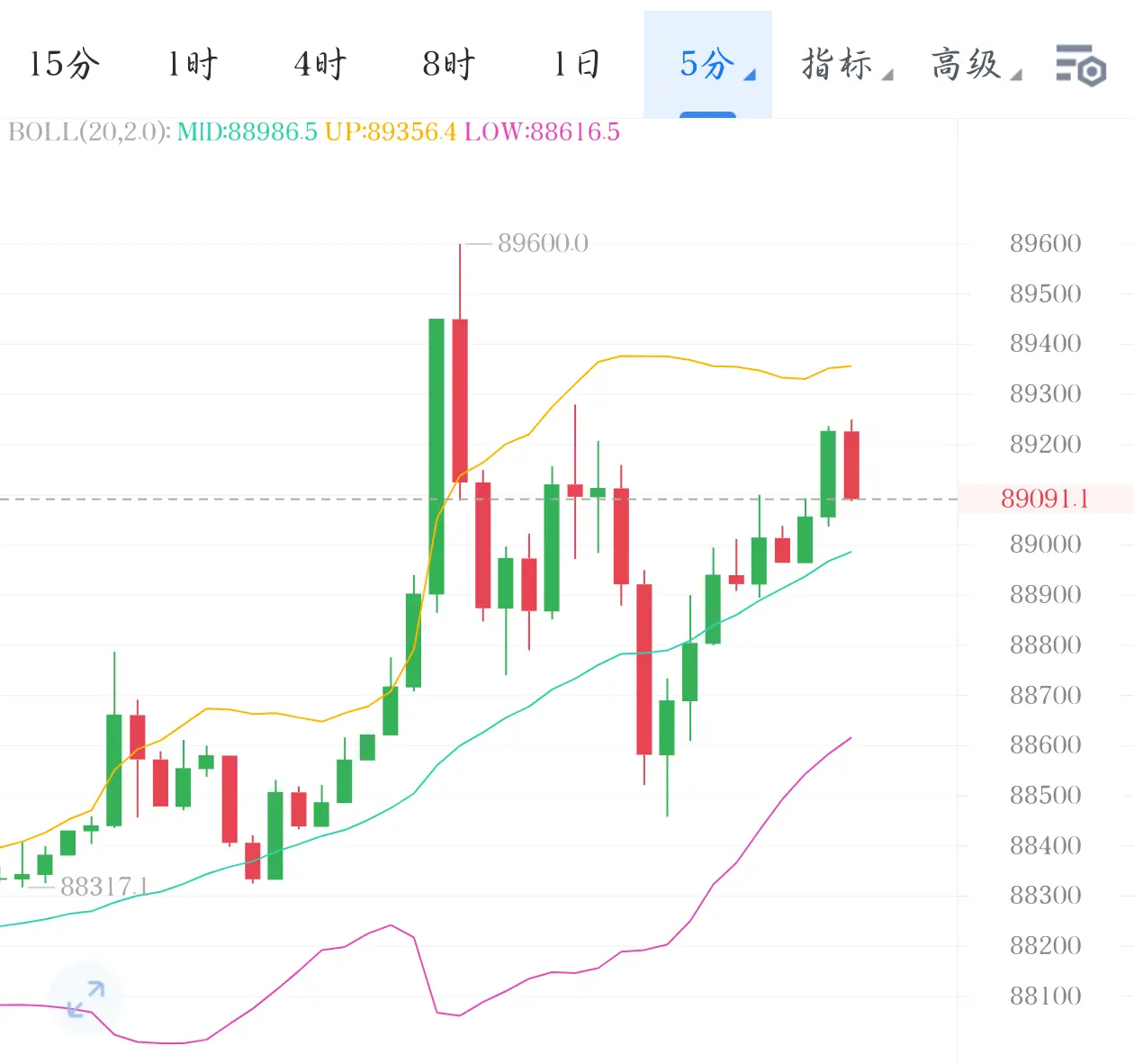Click the 89600.0 high price marker
Screen dimensions: 1134x1064
coord(543,243)
